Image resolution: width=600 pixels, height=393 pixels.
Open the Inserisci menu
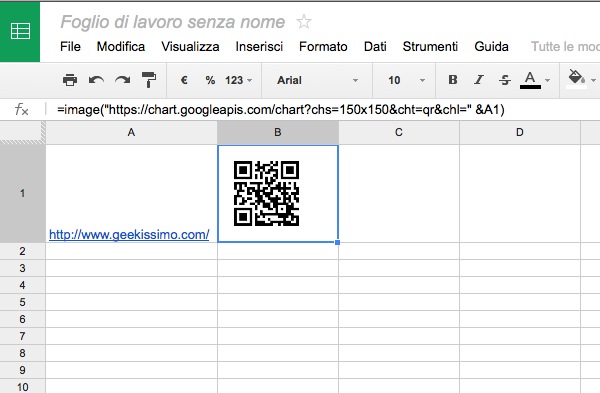point(259,46)
